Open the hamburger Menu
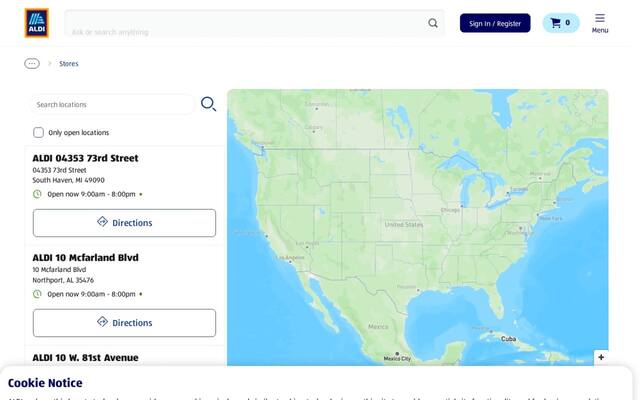Screen dimensions: 640x400 600,23
